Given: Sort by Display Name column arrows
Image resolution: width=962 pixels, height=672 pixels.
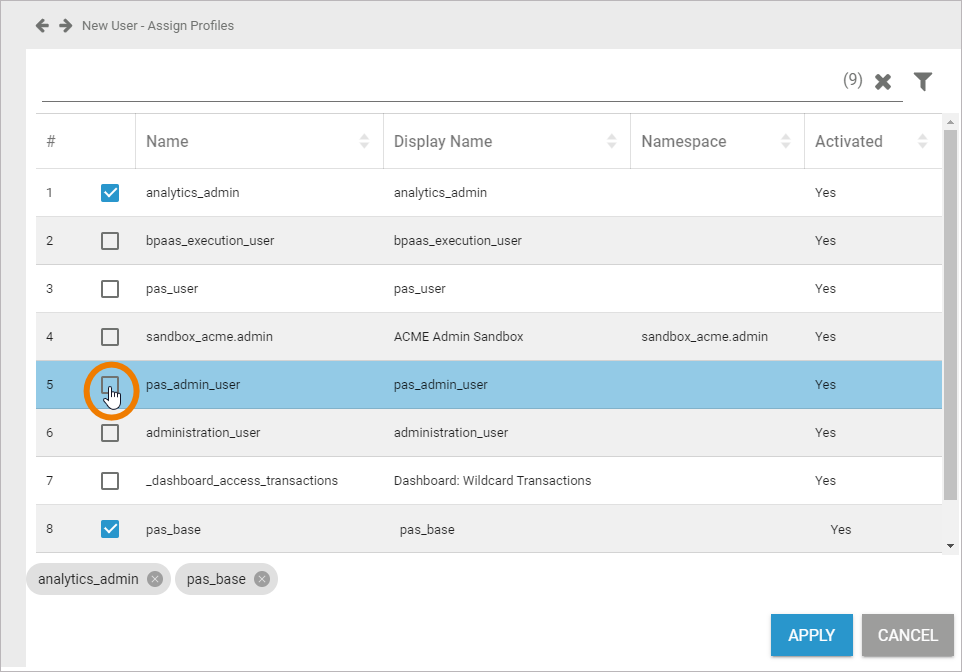Looking at the screenshot, I should point(611,142).
